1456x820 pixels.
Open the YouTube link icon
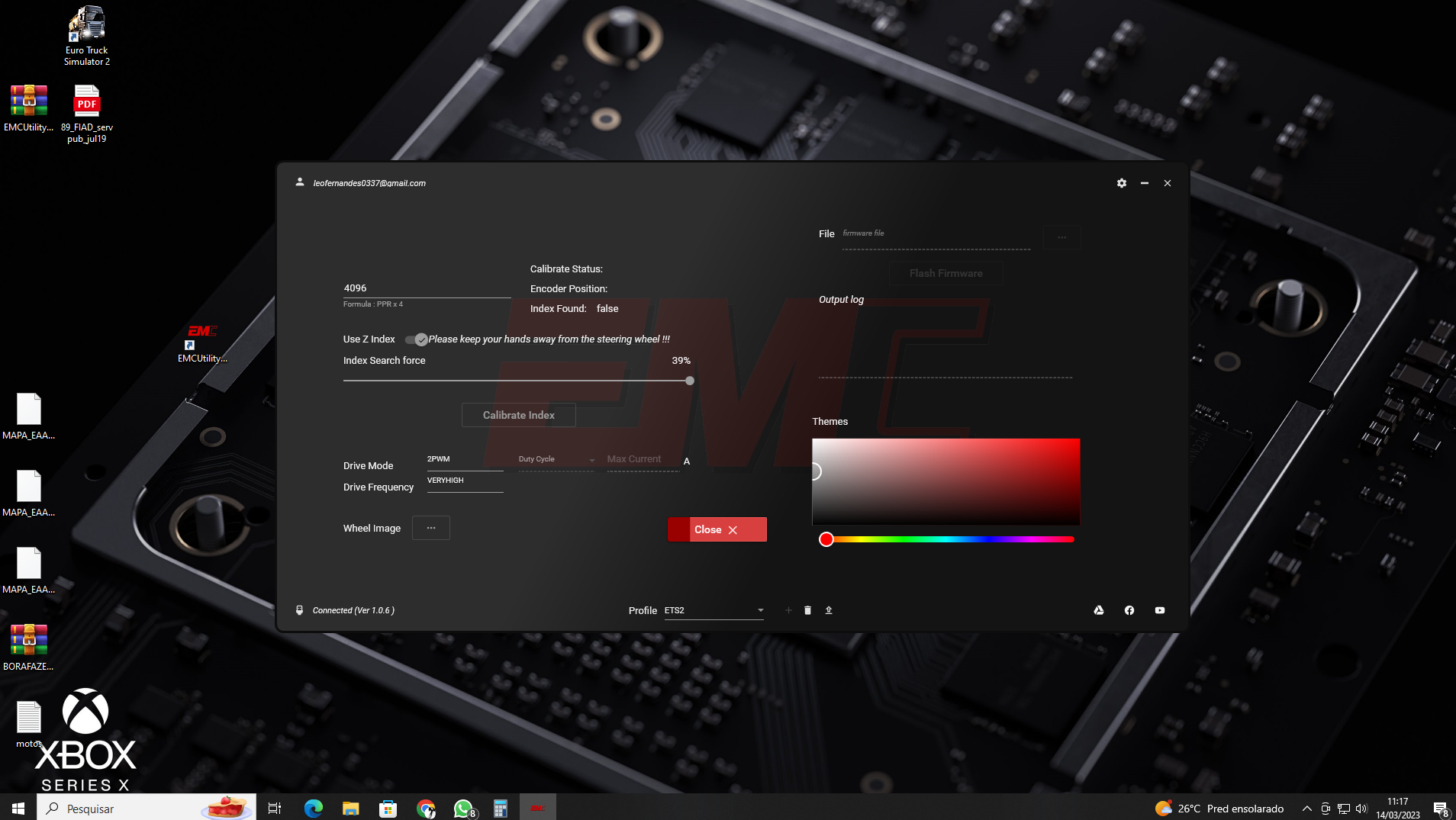coord(1160,610)
